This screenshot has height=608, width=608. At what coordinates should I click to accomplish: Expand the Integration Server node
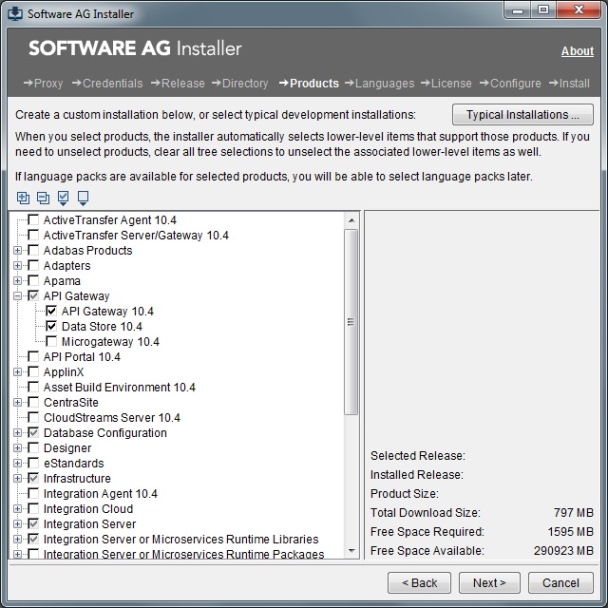(x=17, y=524)
